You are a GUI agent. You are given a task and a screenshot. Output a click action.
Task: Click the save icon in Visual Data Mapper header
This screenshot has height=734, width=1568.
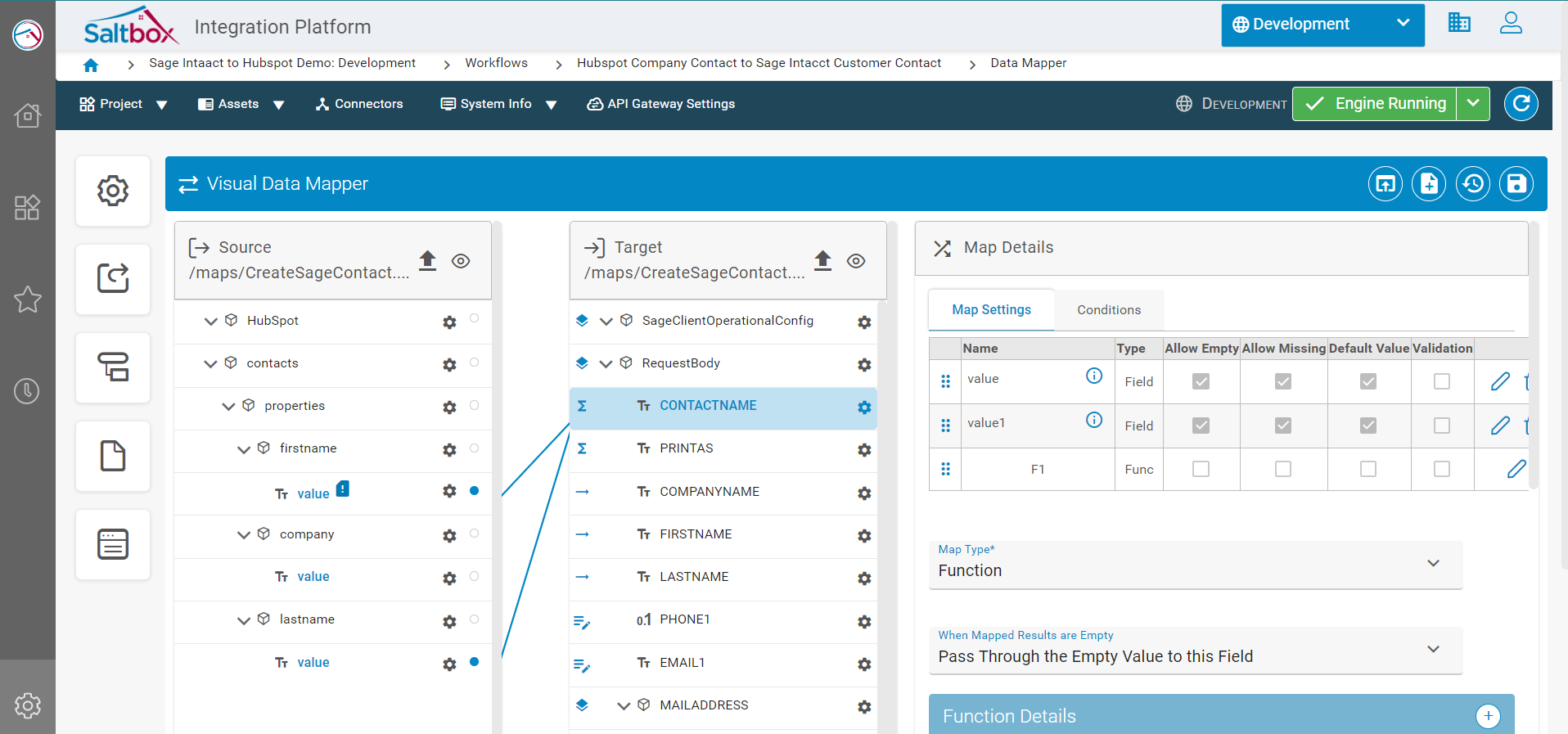(1516, 184)
